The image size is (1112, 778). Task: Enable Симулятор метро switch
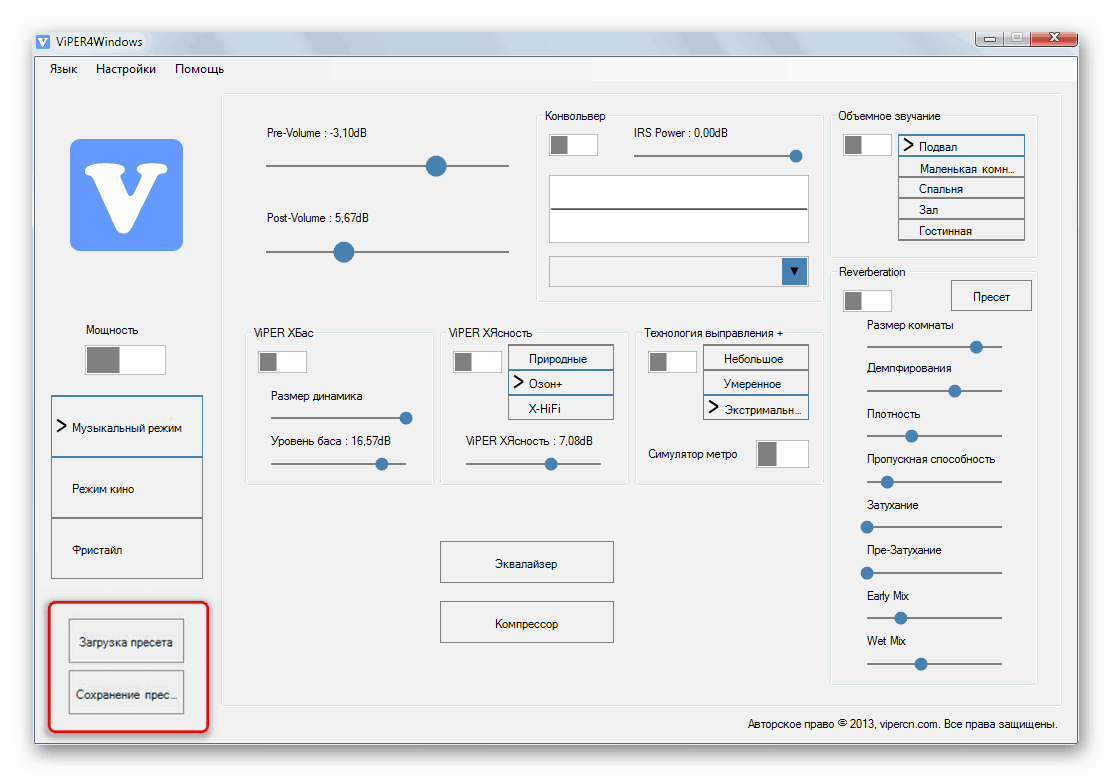[x=782, y=454]
